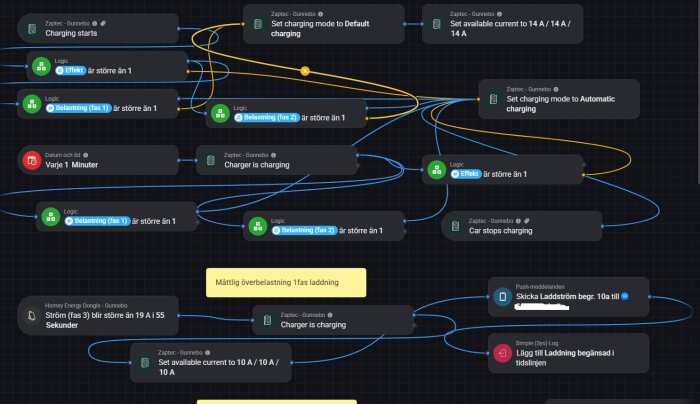Select the yellow note Måttlig överbelastning 1fas laddning

(286, 283)
